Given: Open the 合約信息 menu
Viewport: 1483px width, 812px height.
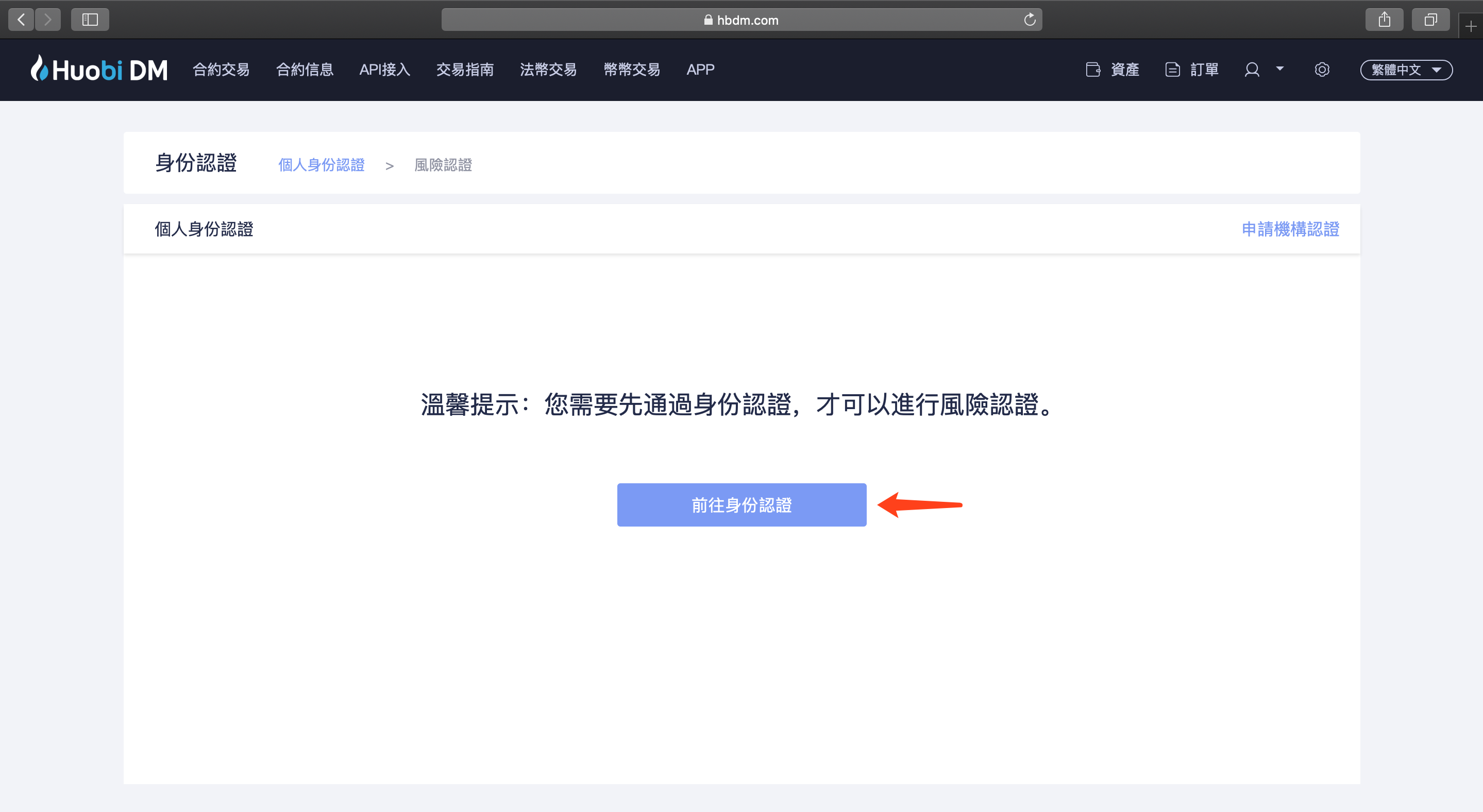Looking at the screenshot, I should pyautogui.click(x=305, y=70).
